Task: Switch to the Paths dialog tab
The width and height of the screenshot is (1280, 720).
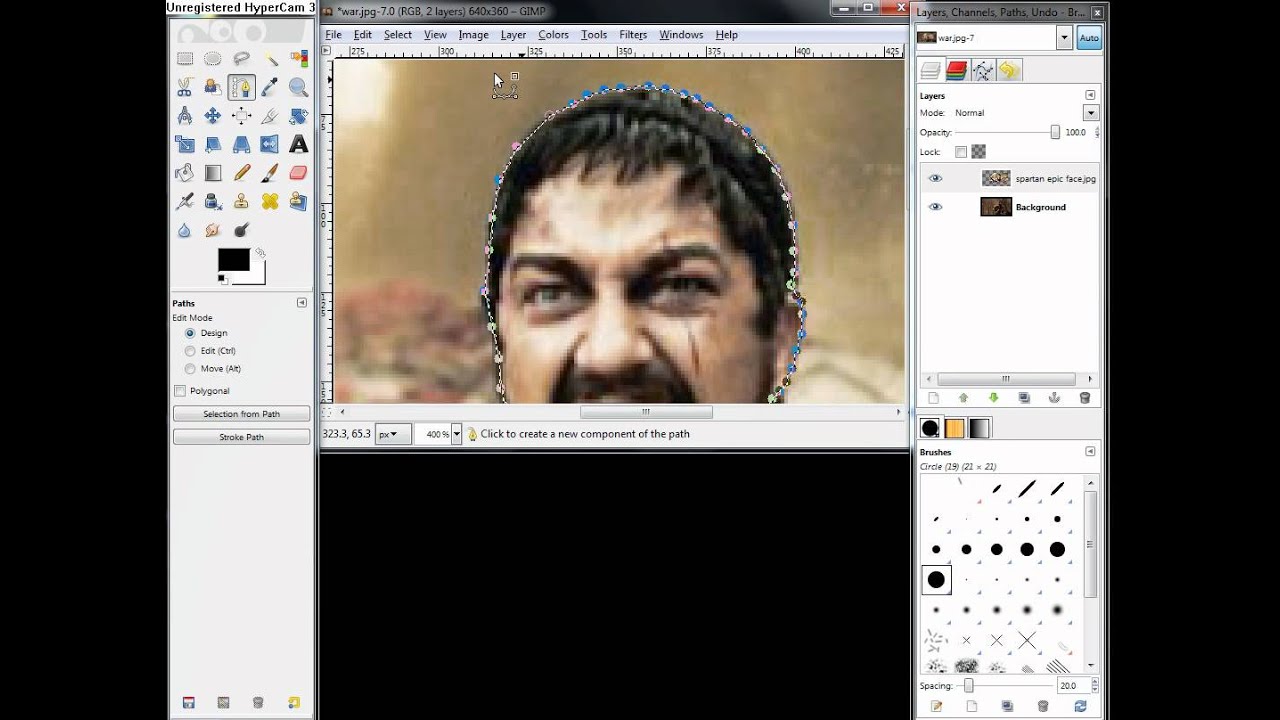Action: click(983, 70)
